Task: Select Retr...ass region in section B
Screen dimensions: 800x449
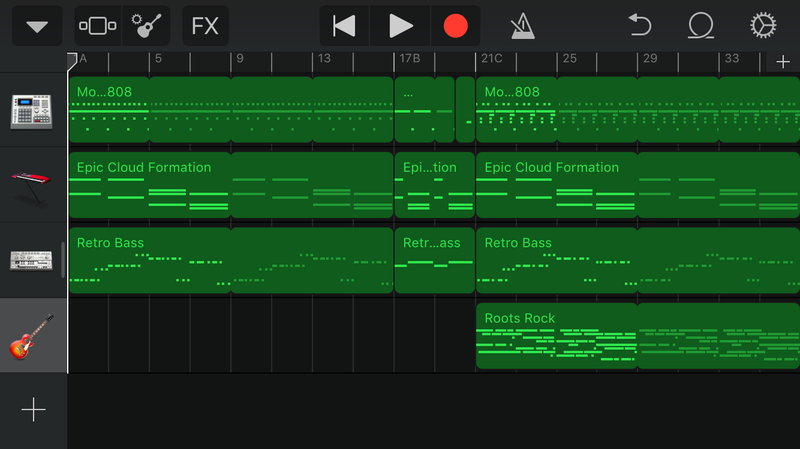Action: click(x=434, y=260)
